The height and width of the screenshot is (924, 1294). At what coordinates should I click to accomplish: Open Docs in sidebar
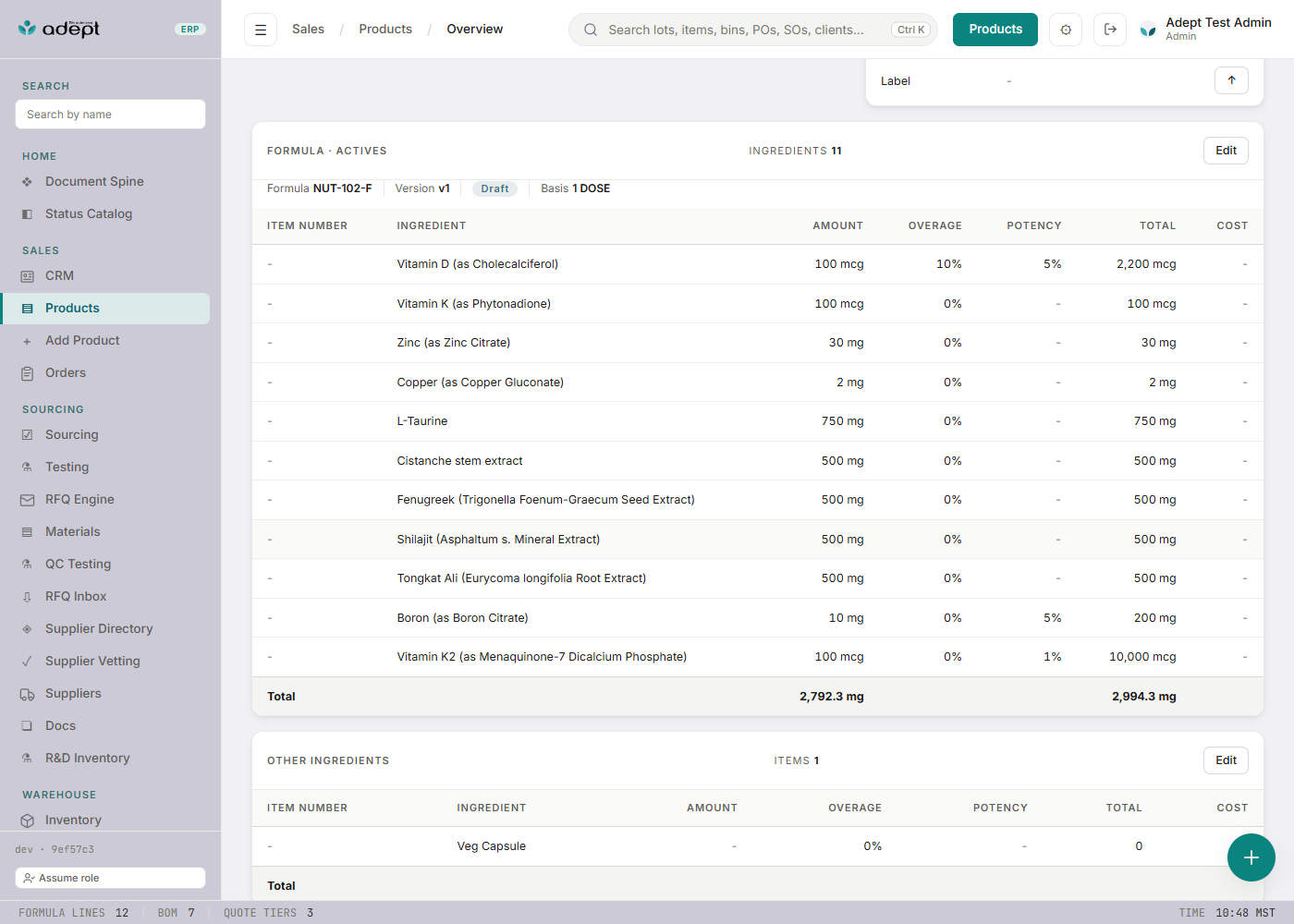coord(105,726)
